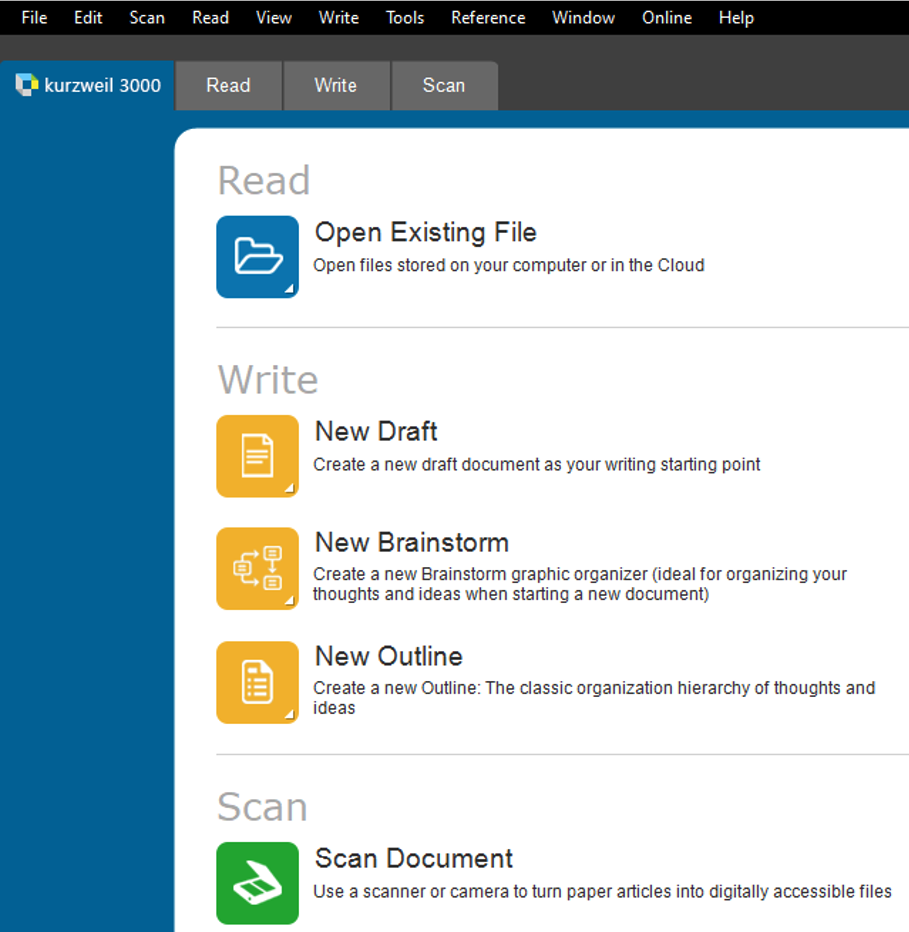The width and height of the screenshot is (909, 932).
Task: Open the Window menu
Action: 583,18
